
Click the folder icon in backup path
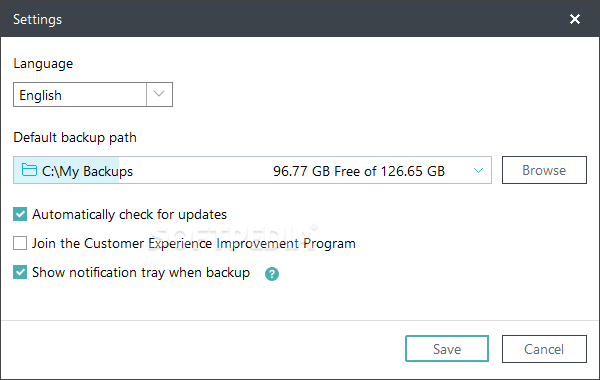click(x=29, y=170)
